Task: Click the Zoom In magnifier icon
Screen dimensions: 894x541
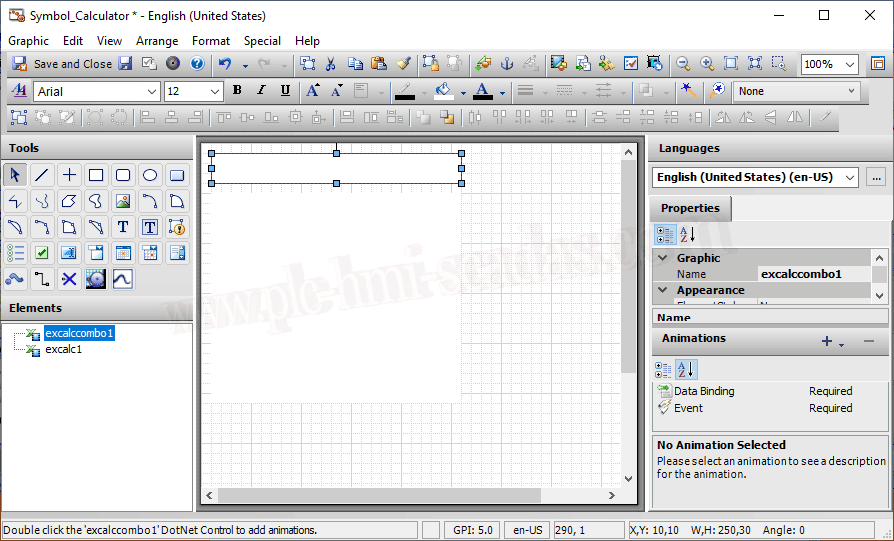Action: [x=707, y=64]
